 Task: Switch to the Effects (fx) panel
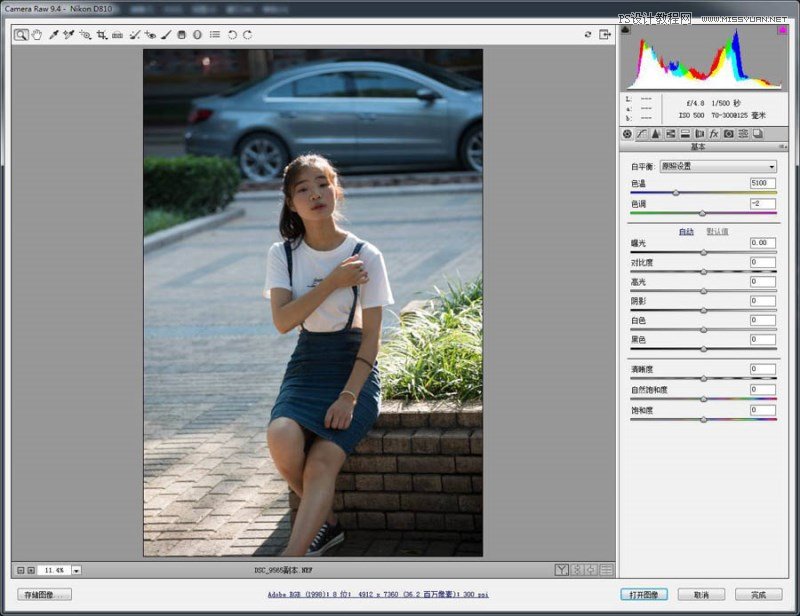point(713,134)
